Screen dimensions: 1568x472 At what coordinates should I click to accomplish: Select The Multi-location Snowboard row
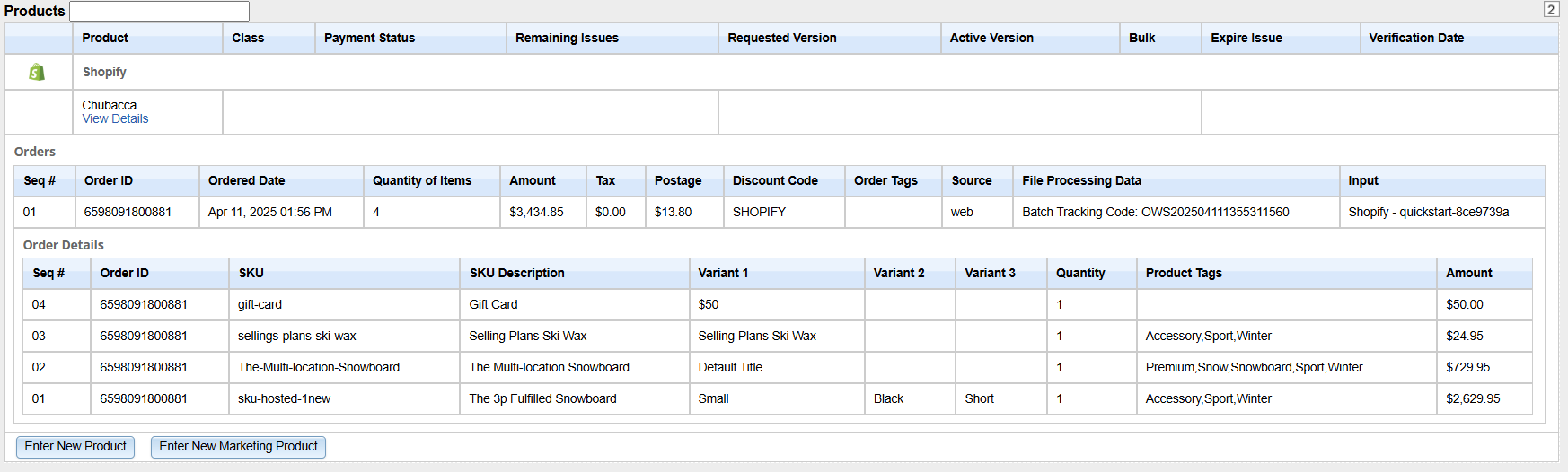click(549, 367)
